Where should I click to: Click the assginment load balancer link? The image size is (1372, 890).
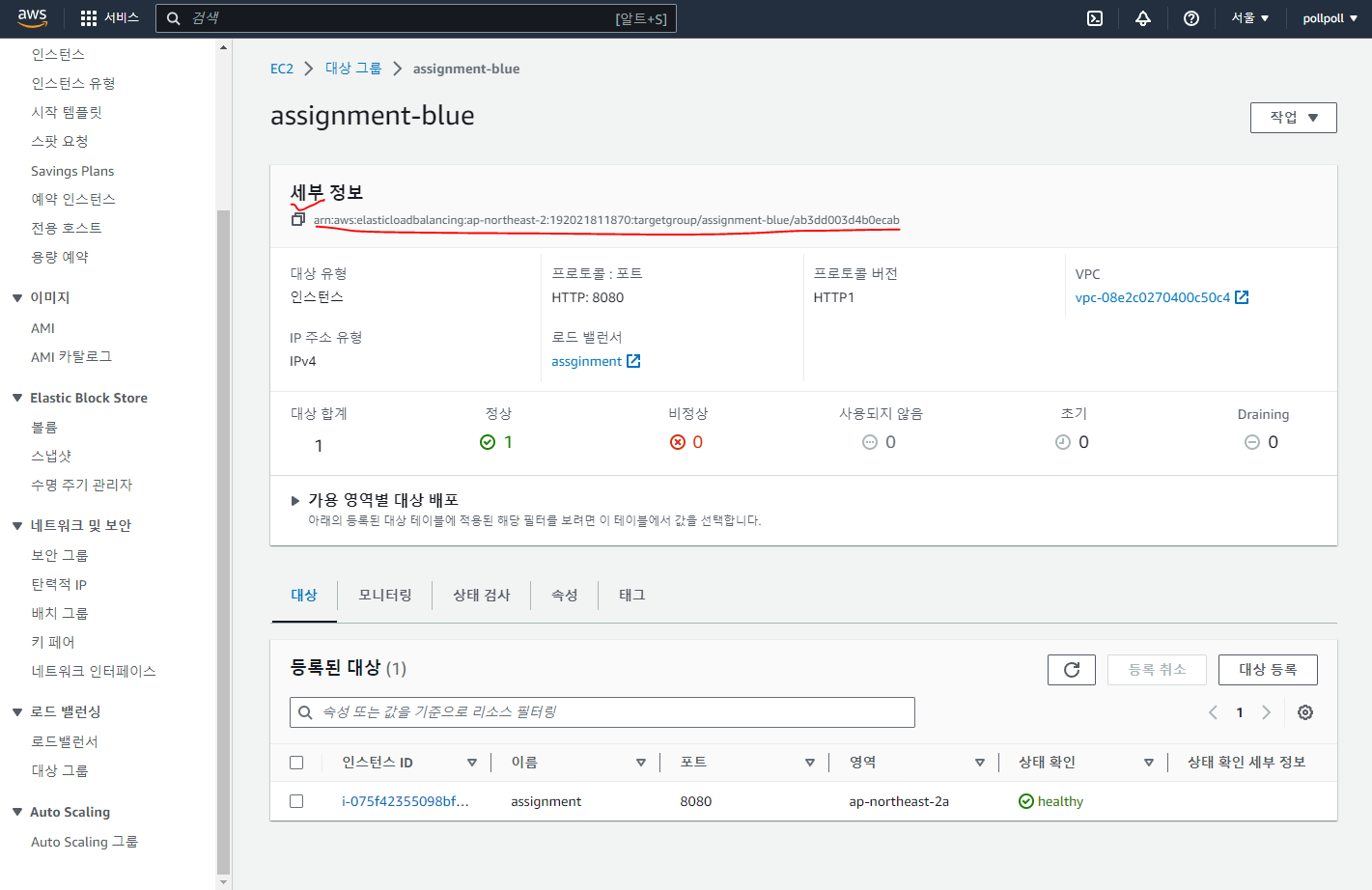coord(586,361)
